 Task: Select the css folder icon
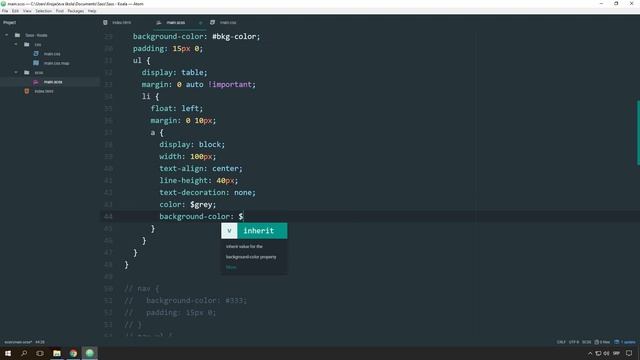coord(27,44)
